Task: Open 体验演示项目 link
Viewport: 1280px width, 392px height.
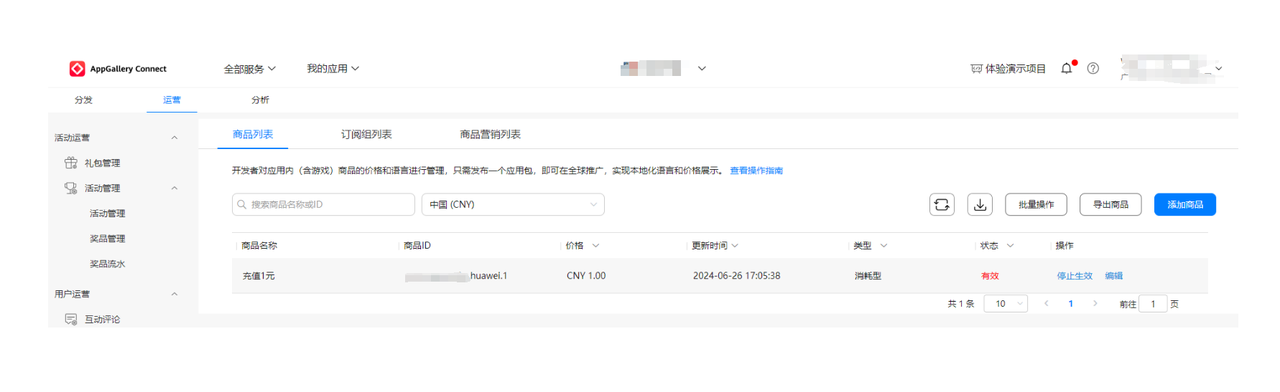Action: pos(1016,69)
